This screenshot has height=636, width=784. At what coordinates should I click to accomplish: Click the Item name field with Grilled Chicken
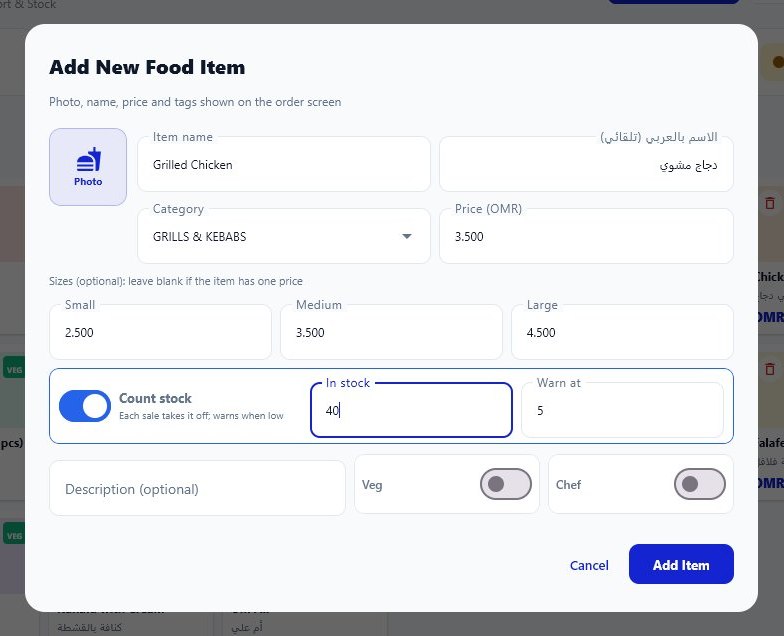coord(284,164)
